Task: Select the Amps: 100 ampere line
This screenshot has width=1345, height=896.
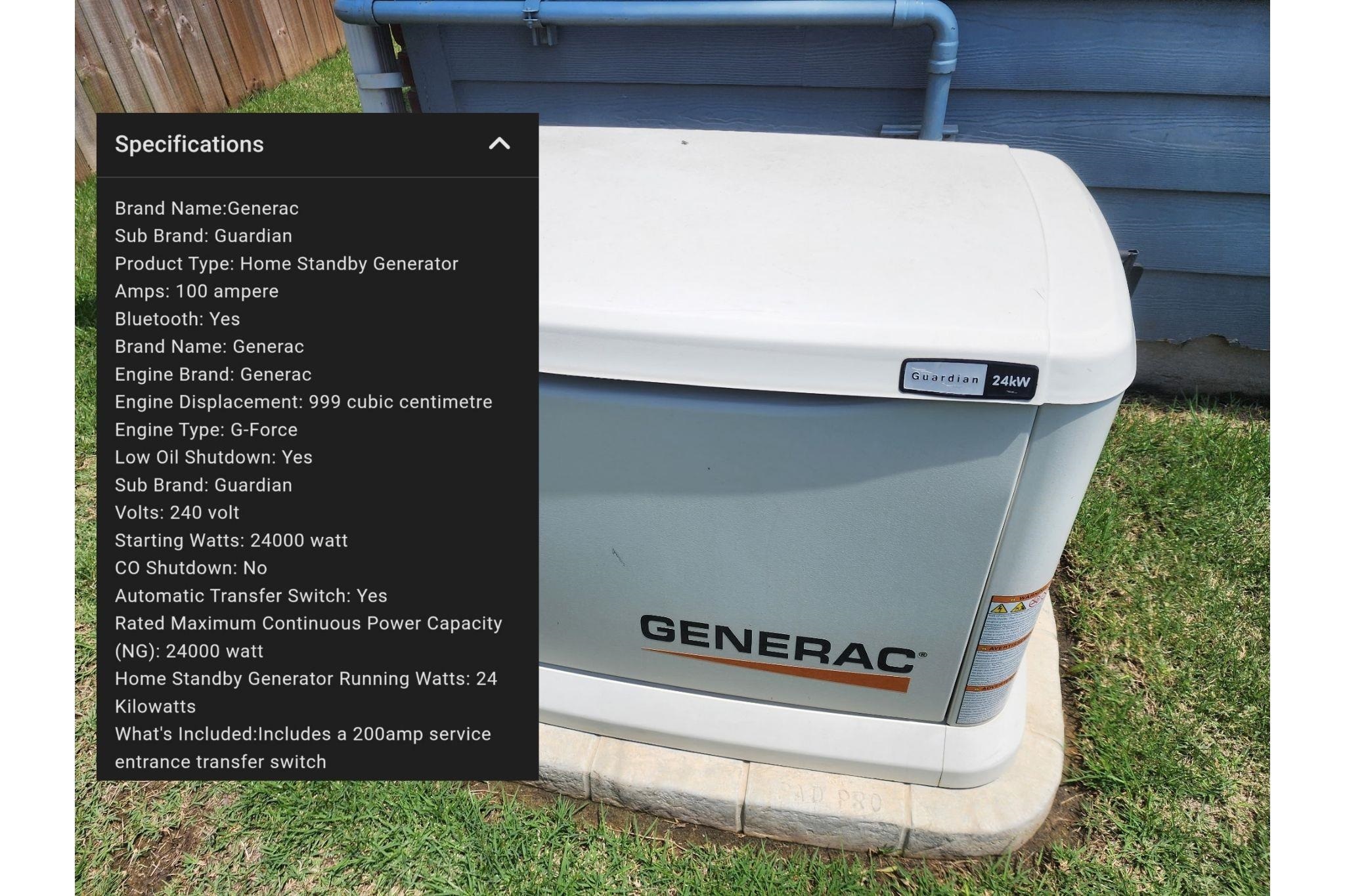Action: 196,291
